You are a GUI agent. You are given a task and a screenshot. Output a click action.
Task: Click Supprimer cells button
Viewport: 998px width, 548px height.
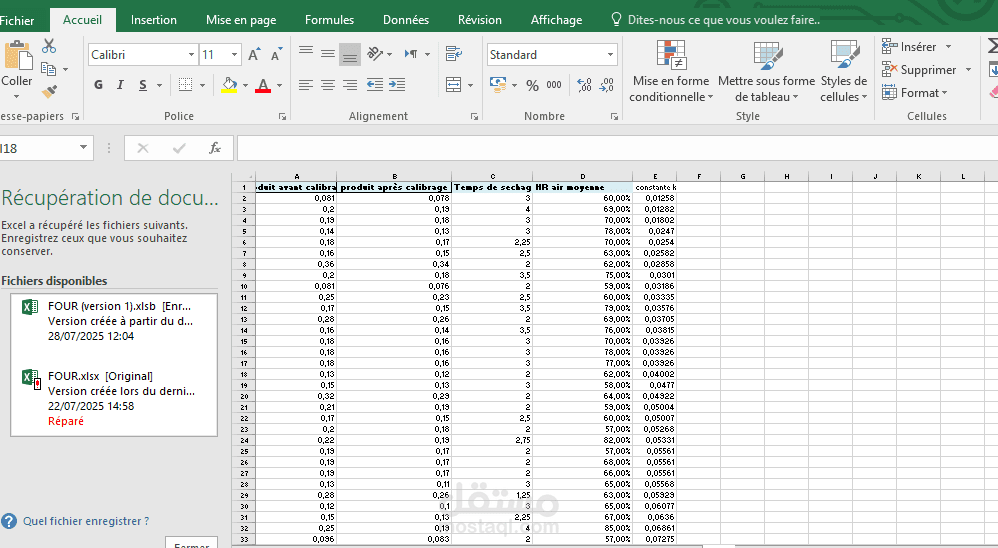(927, 69)
